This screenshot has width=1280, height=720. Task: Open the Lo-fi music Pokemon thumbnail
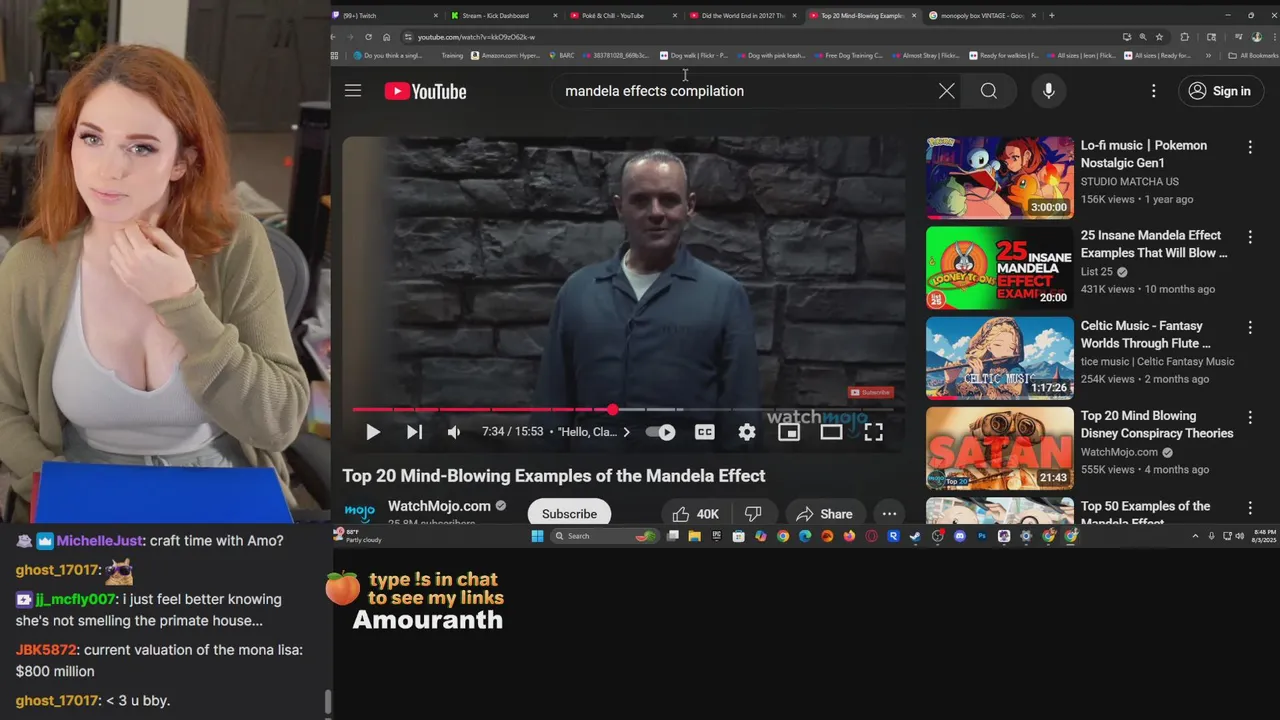(1000, 178)
